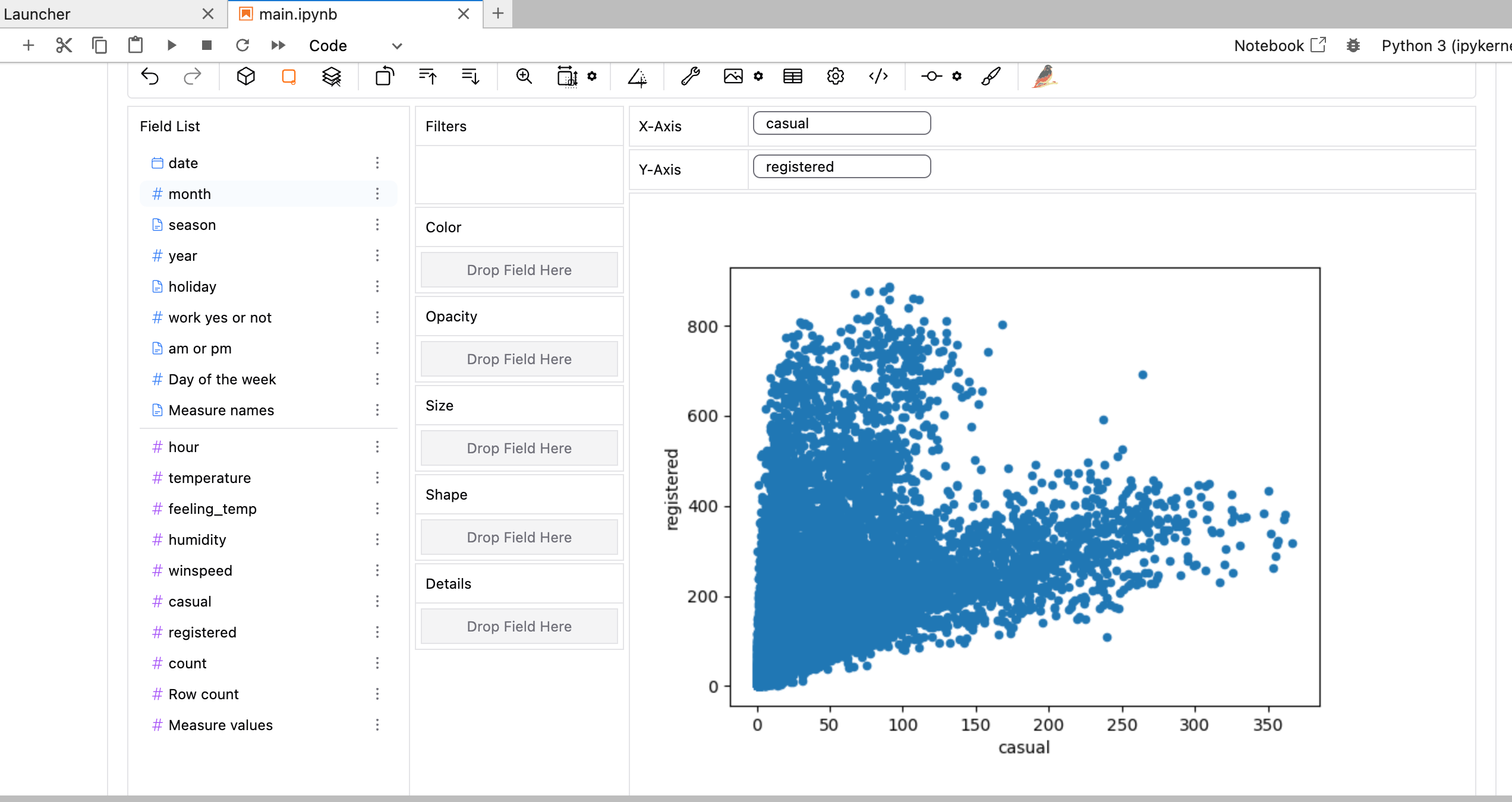Open options menu for holiday field
The image size is (1512, 802).
coord(377,286)
